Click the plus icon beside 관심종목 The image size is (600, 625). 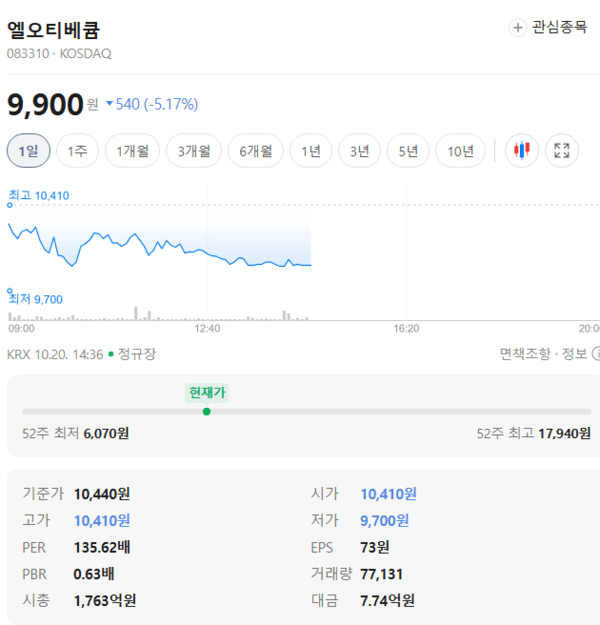pyautogui.click(x=517, y=28)
